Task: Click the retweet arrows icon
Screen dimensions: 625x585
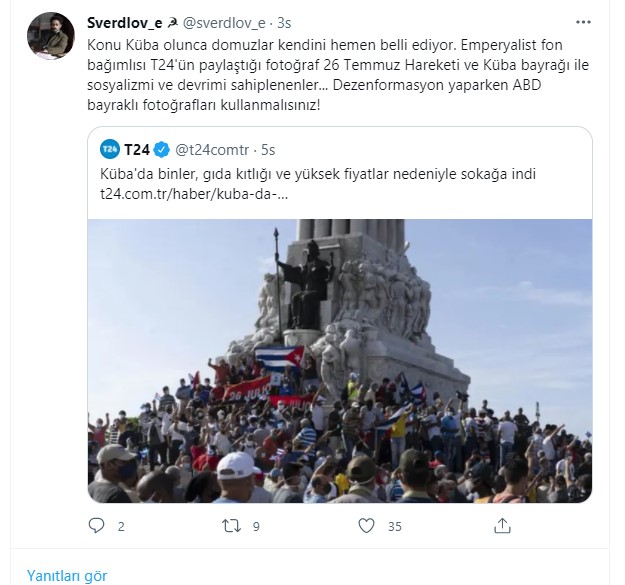Action: [232, 526]
